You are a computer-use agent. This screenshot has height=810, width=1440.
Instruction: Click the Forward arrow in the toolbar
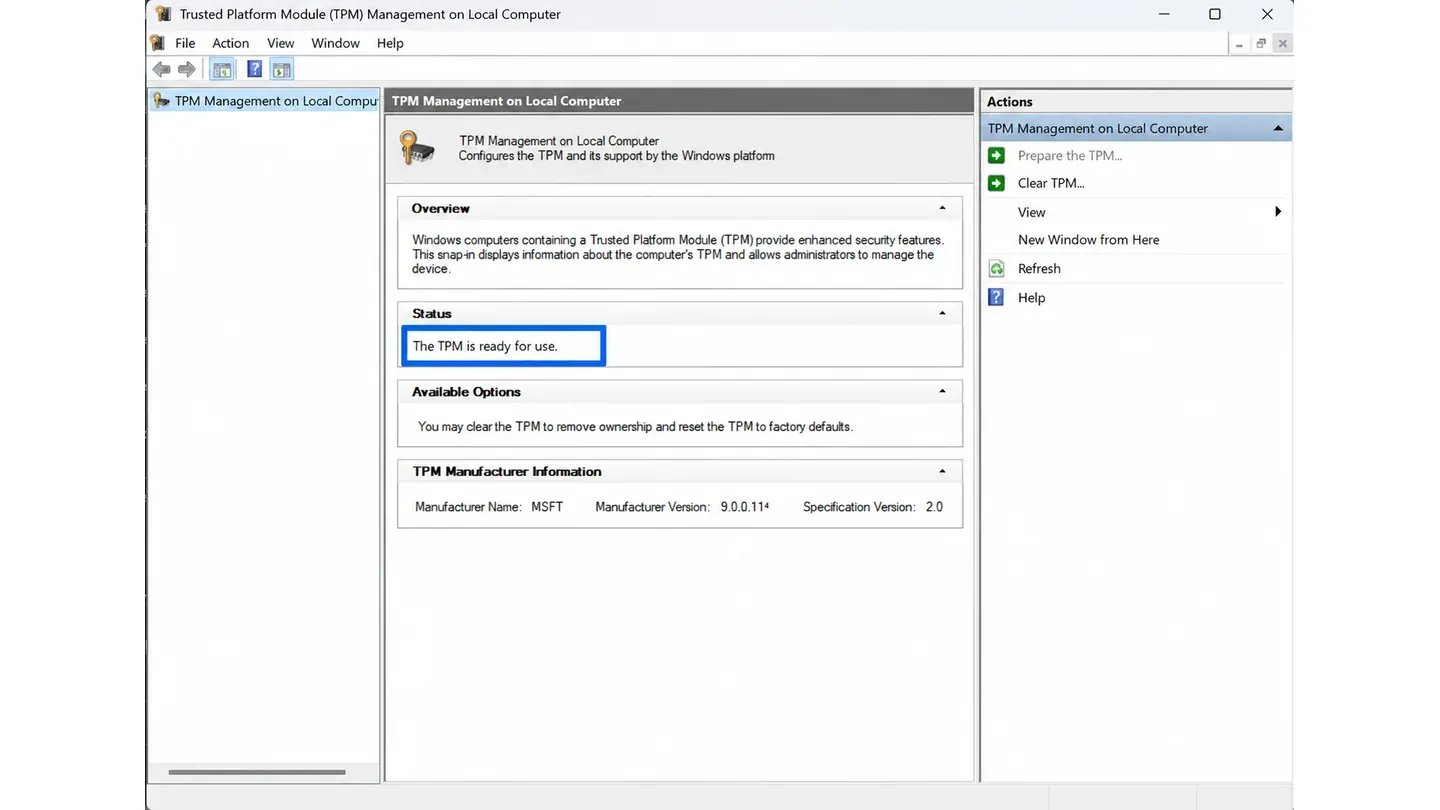coord(186,69)
